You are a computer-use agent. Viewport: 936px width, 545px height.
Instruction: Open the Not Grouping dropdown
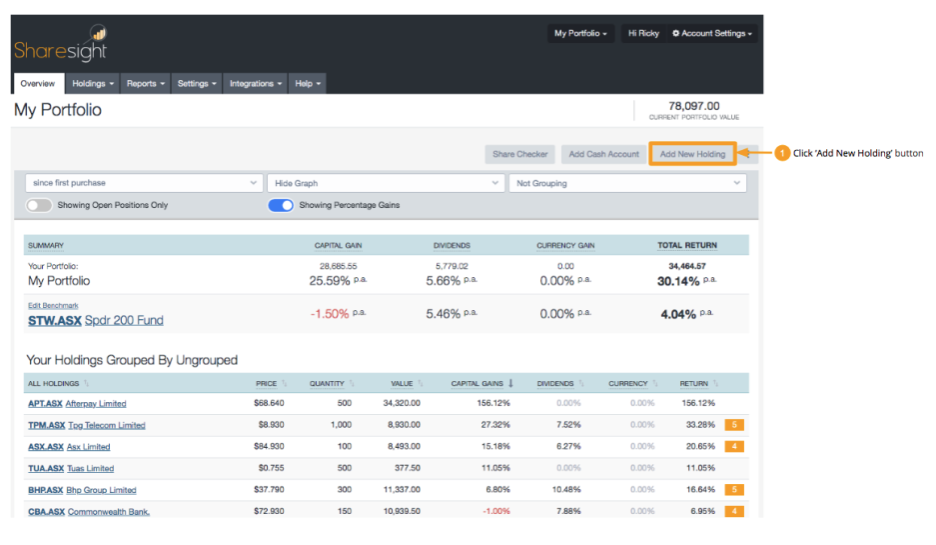[627, 183]
